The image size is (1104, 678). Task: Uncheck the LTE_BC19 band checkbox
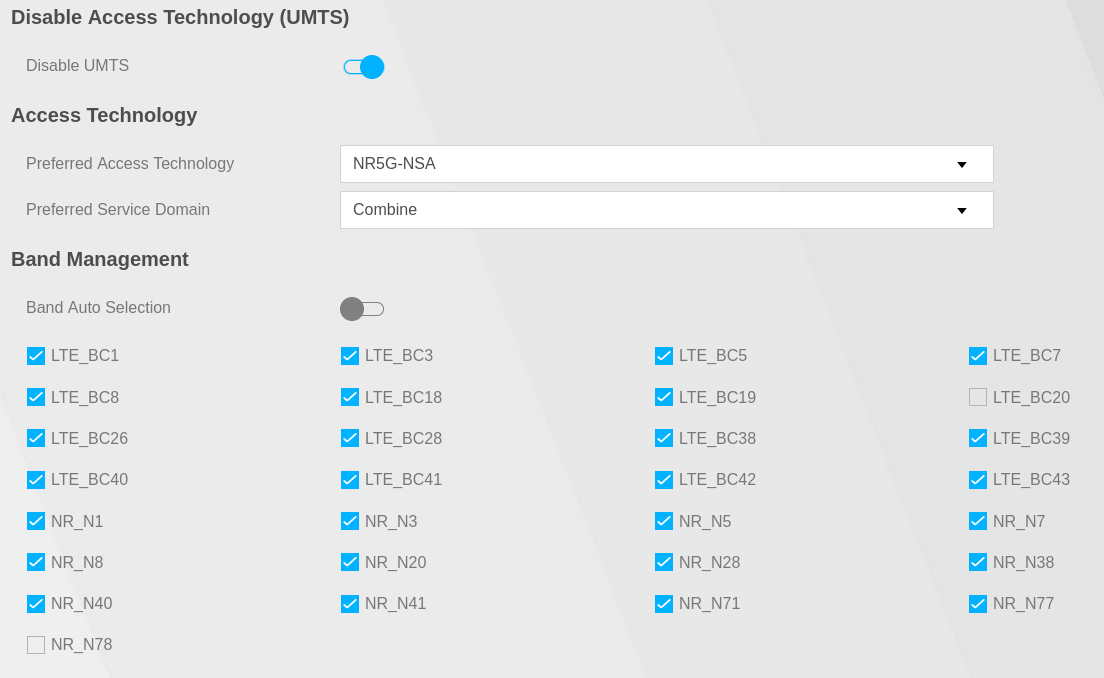pos(664,397)
